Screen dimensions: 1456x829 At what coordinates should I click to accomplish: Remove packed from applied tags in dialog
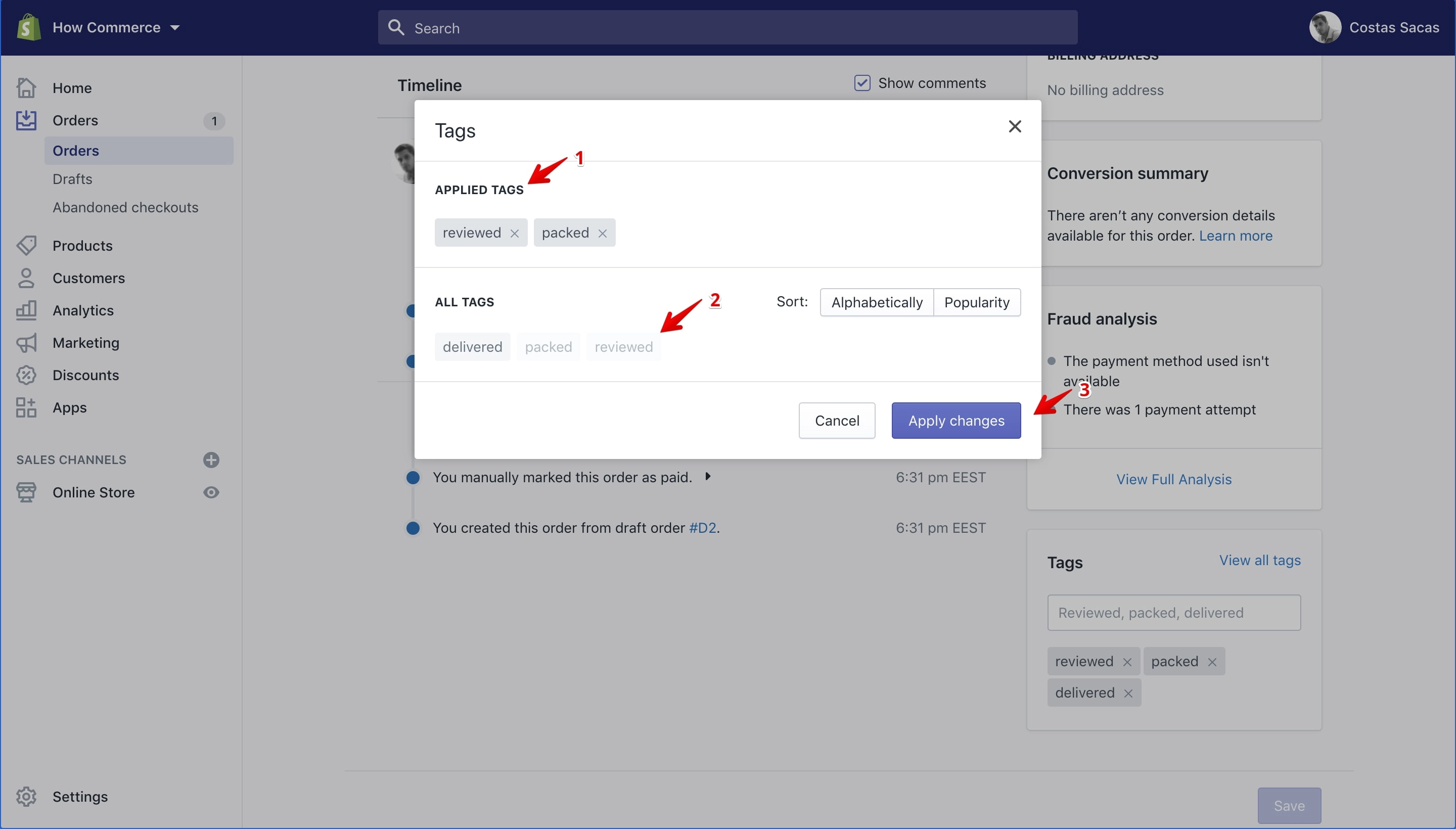coord(603,234)
